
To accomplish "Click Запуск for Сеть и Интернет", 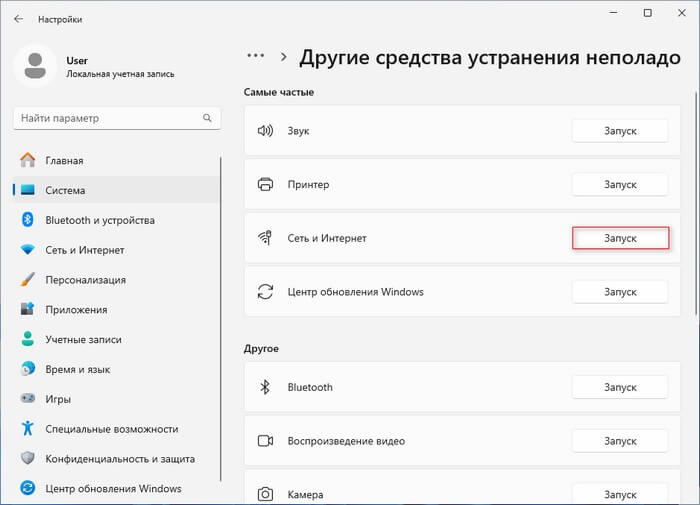I will pyautogui.click(x=620, y=238).
